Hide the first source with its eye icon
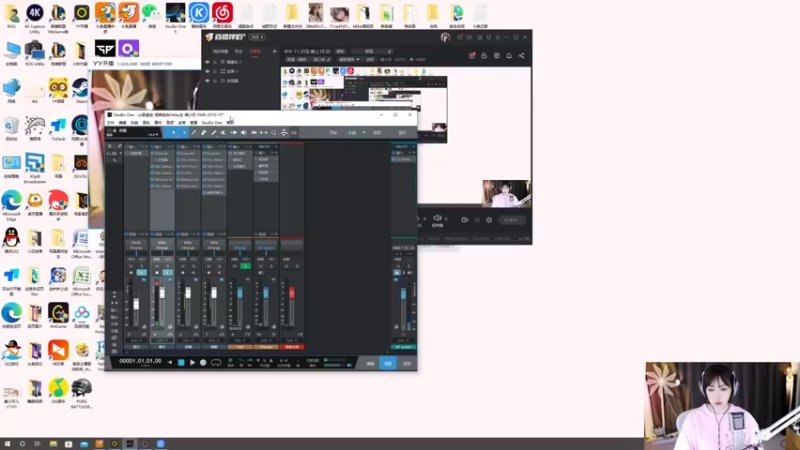The image size is (800, 450). pos(207,62)
